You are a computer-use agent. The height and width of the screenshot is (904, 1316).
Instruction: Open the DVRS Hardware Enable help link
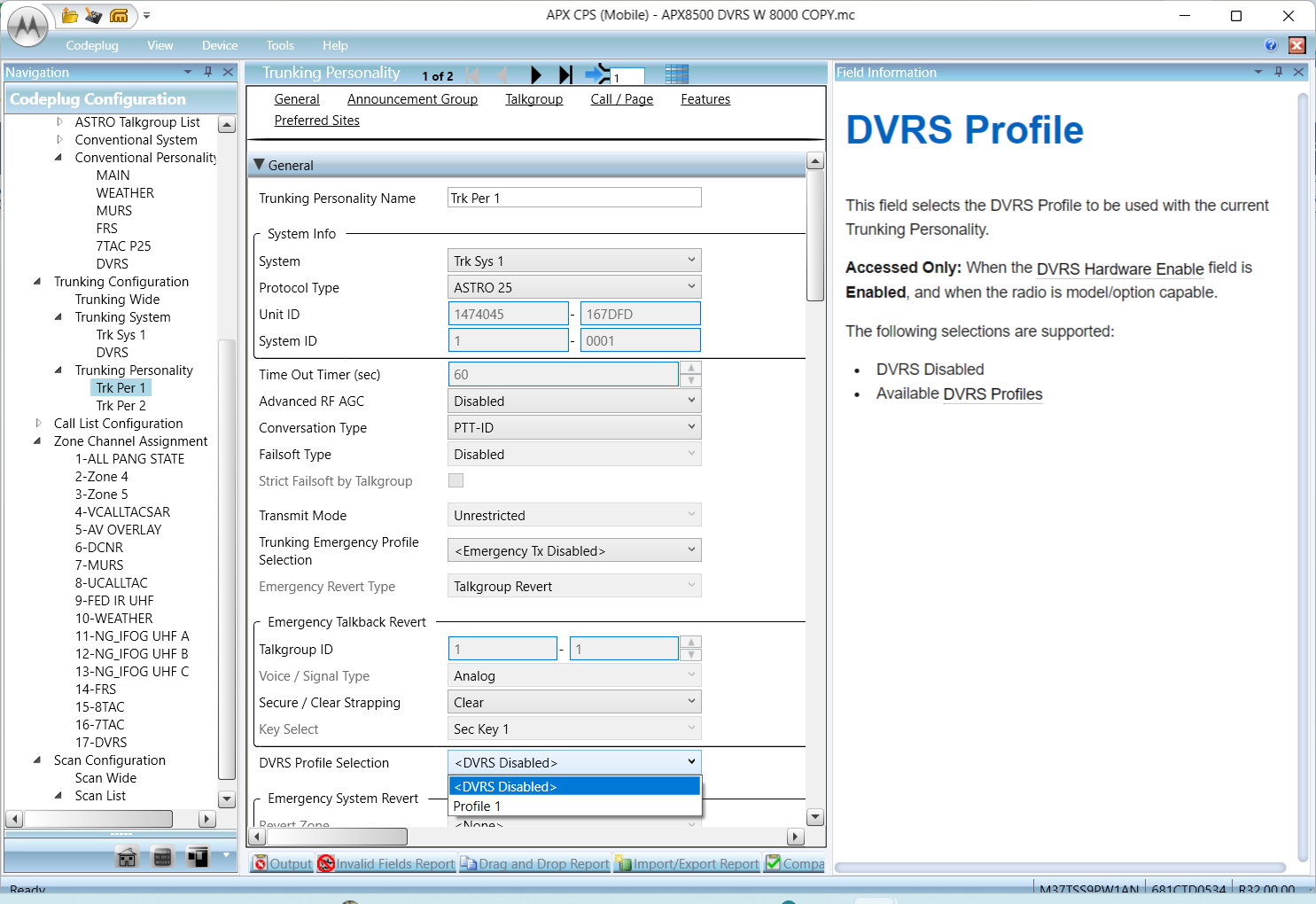coord(1120,269)
